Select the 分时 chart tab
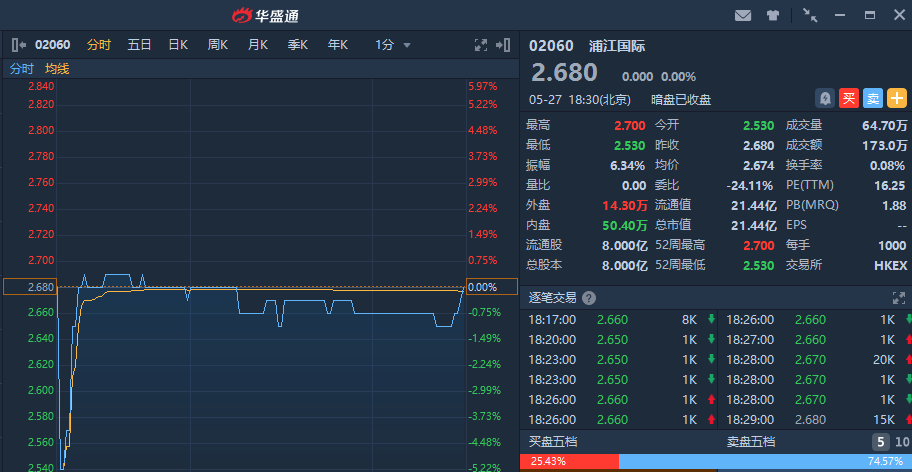912x472 pixels. [99, 45]
